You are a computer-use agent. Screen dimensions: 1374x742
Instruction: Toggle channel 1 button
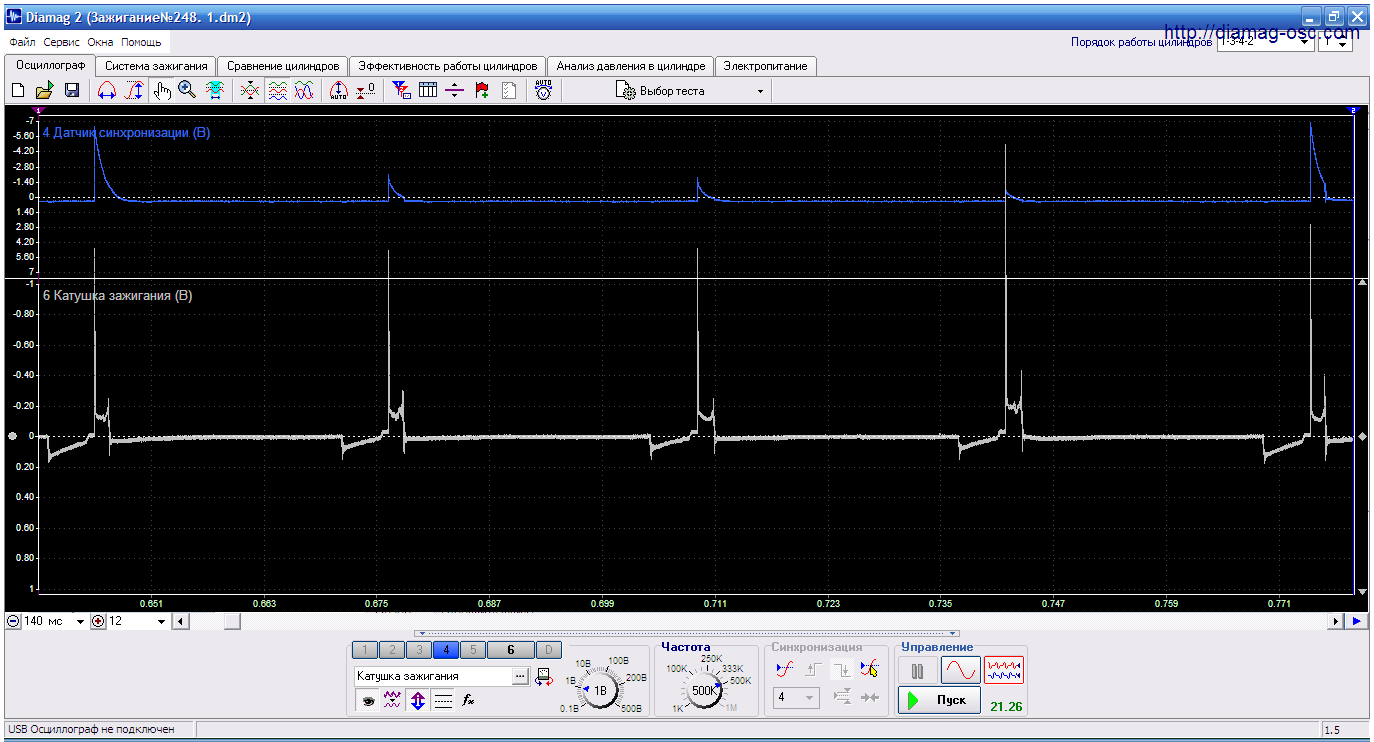pos(365,650)
